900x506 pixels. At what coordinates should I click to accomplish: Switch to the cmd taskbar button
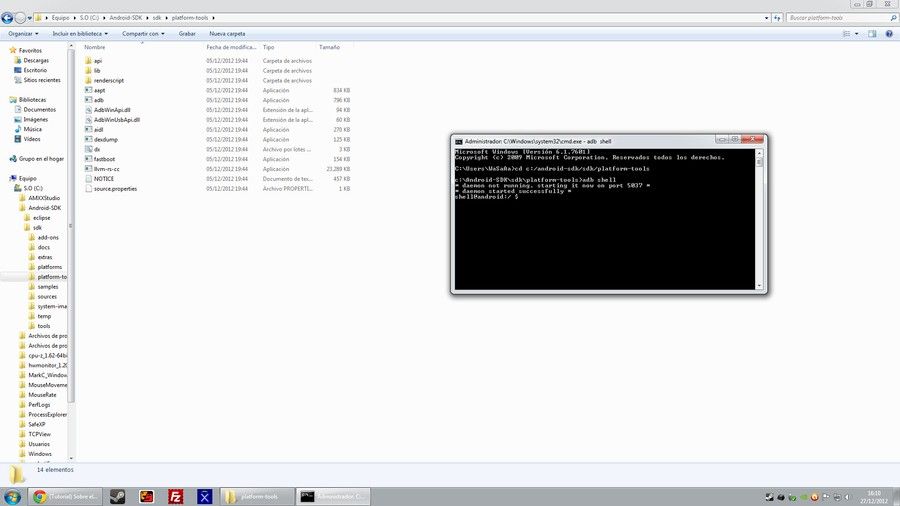click(x=333, y=496)
